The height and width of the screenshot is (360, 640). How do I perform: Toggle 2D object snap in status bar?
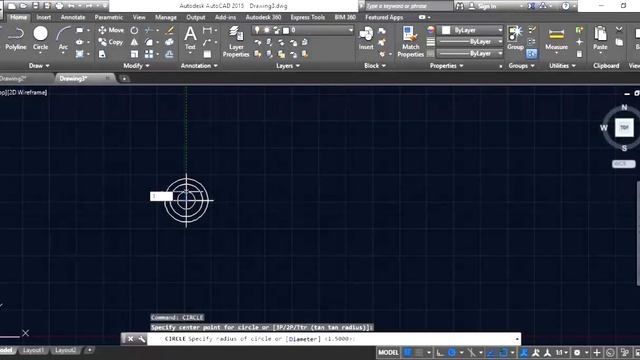[x=504, y=352]
